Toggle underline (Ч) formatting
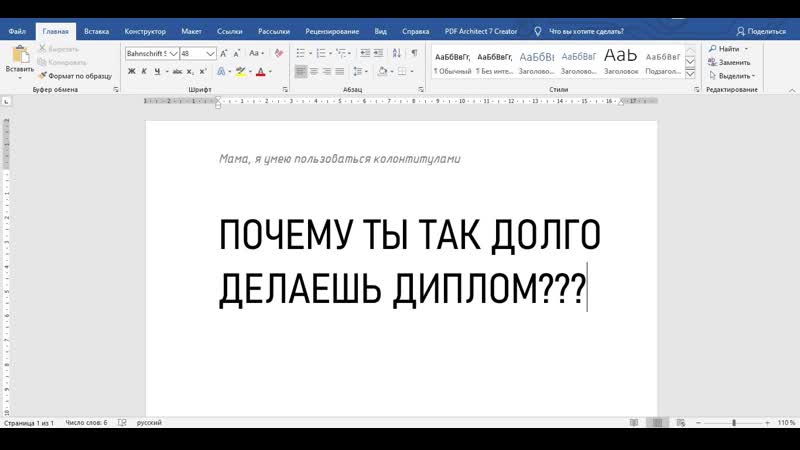Screen dimensions: 800x450 (157, 71)
